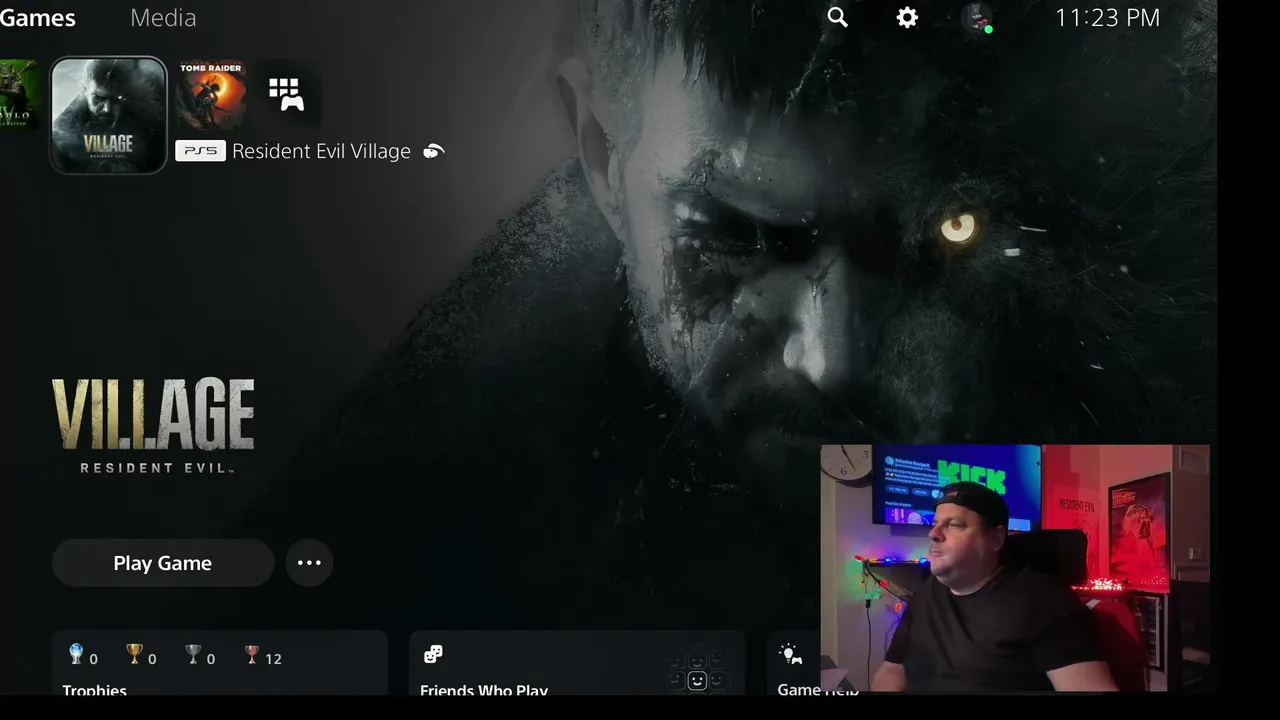This screenshot has width=1280, height=720.
Task: Select the partially visible Diablo tile
Action: click(x=20, y=95)
